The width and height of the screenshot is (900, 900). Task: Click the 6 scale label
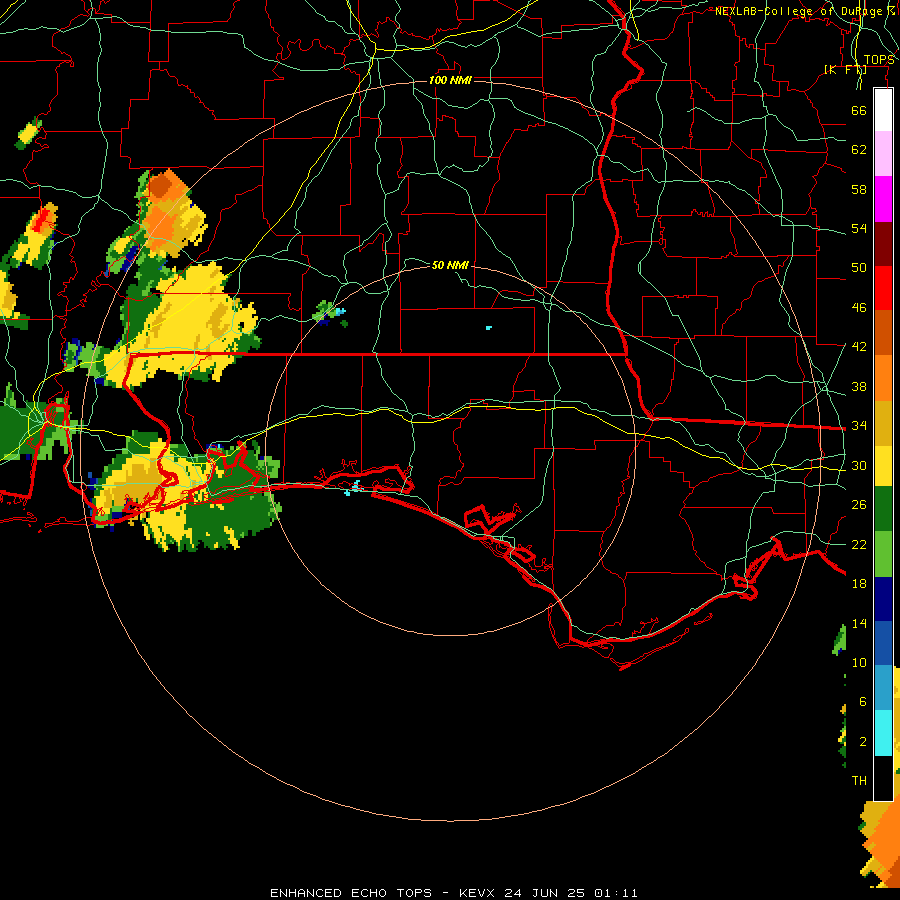[x=863, y=702]
